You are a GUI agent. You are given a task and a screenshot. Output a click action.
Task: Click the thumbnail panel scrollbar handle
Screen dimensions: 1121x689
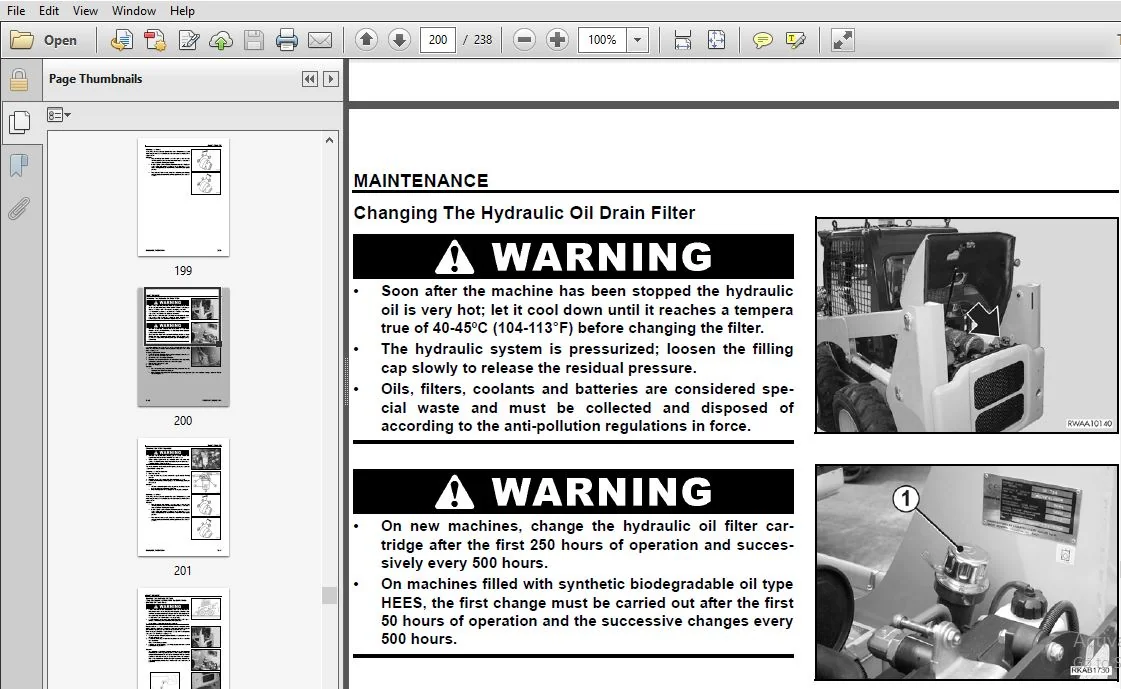point(329,595)
